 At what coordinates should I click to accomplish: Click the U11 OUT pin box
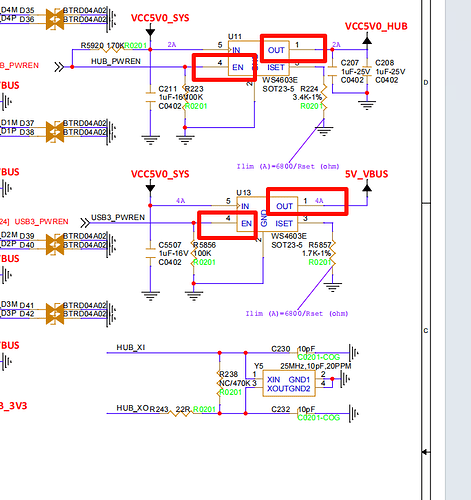tap(293, 48)
